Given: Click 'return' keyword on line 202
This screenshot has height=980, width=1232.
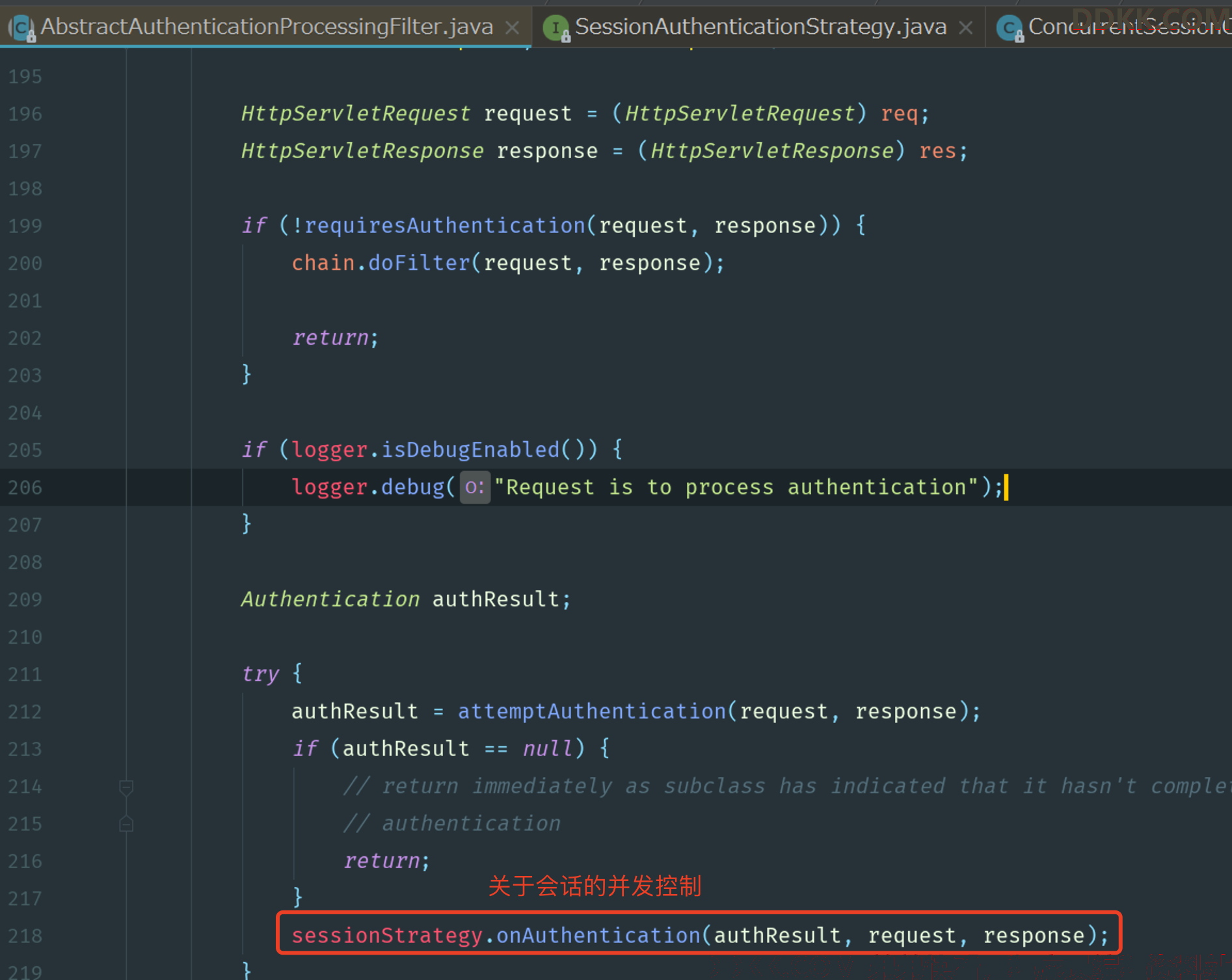Looking at the screenshot, I should point(330,338).
